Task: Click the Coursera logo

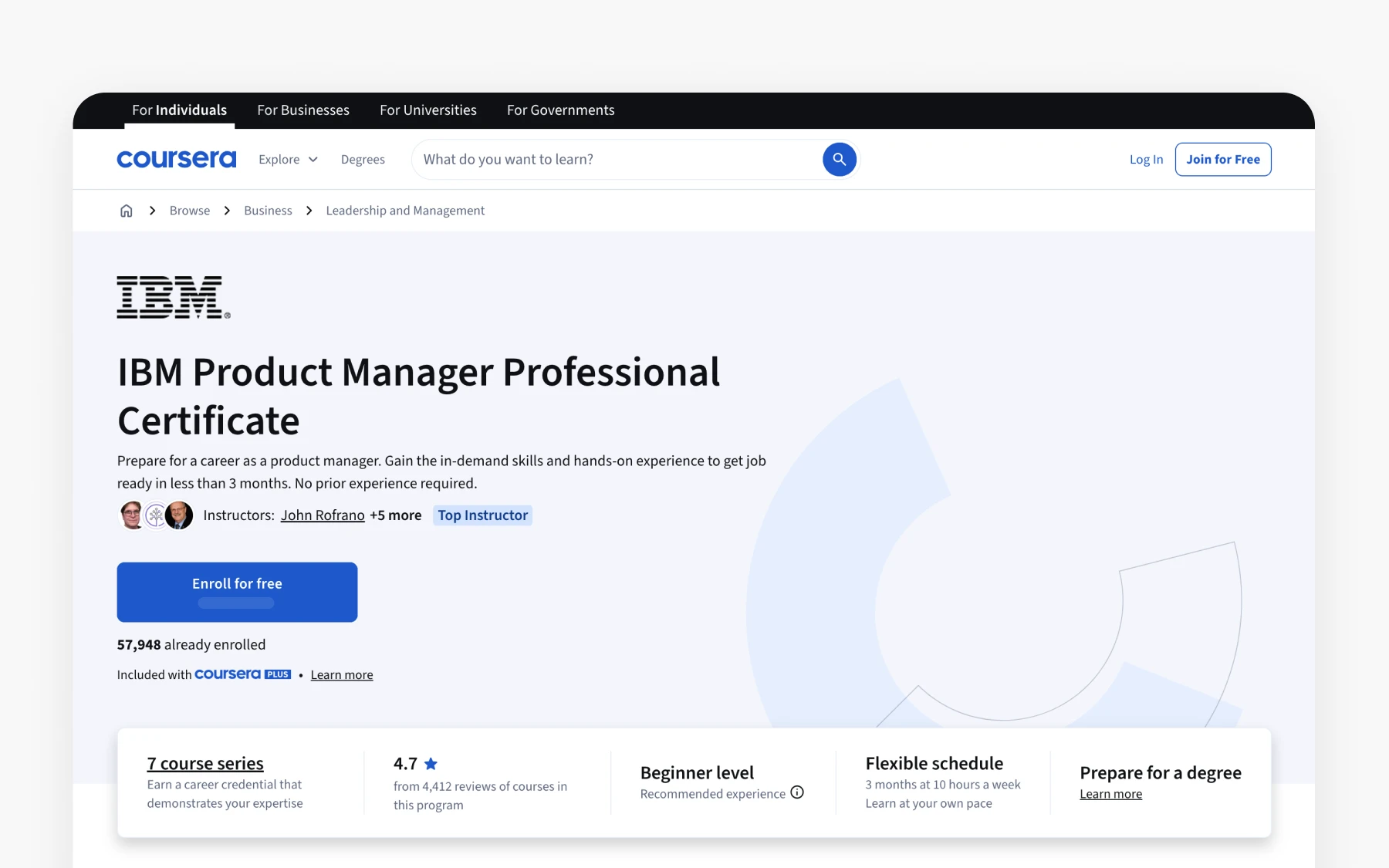Action: coord(177,159)
